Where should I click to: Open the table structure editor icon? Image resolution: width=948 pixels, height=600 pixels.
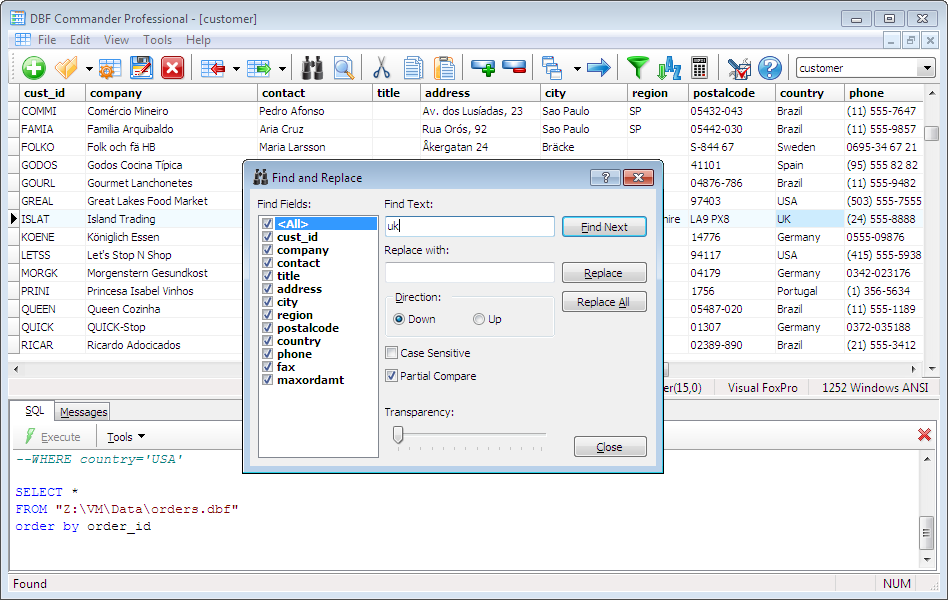point(109,68)
